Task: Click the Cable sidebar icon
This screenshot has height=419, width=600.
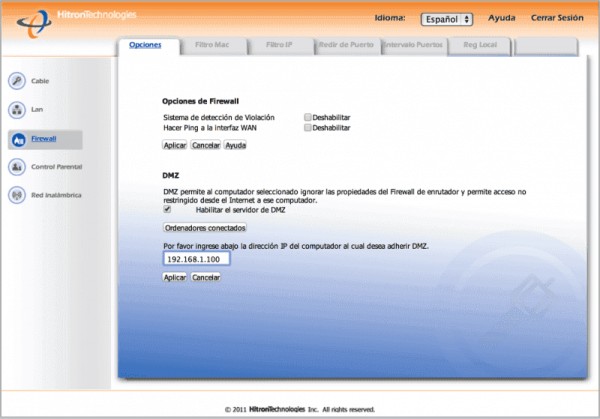Action: (17, 81)
